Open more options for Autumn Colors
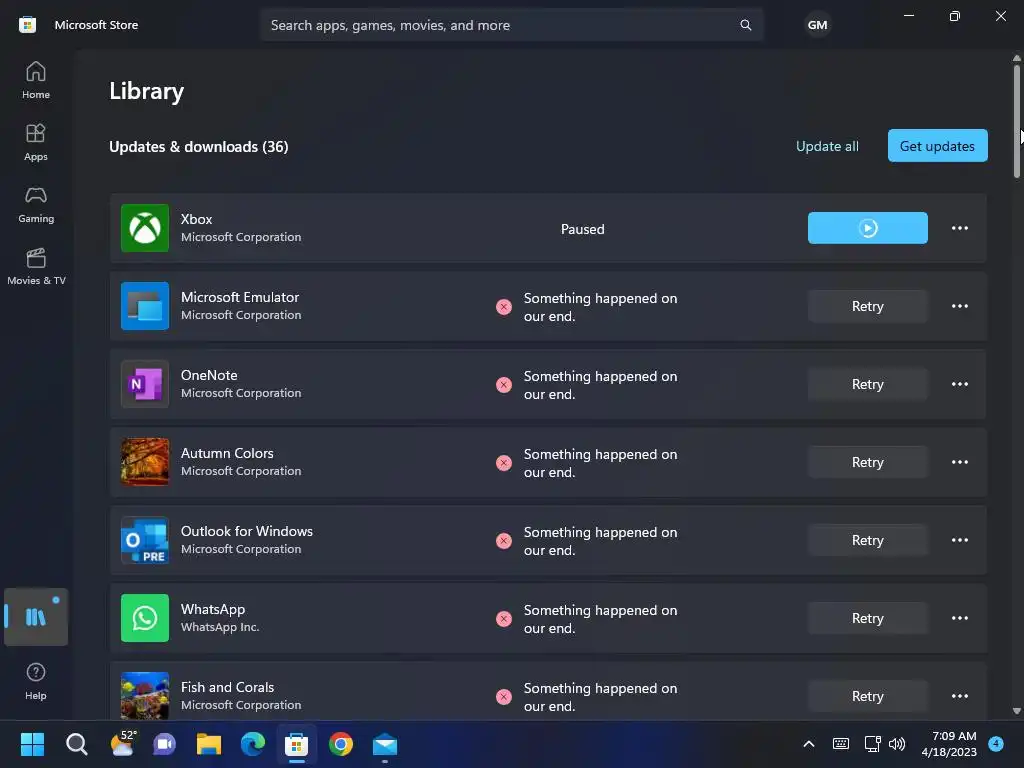This screenshot has width=1024, height=768. coord(959,462)
